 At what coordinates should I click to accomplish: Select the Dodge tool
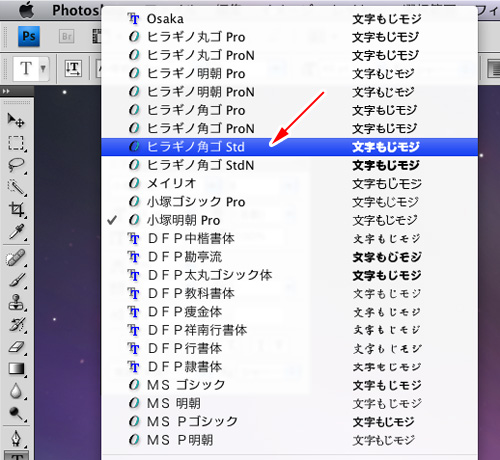pyautogui.click(x=16, y=413)
